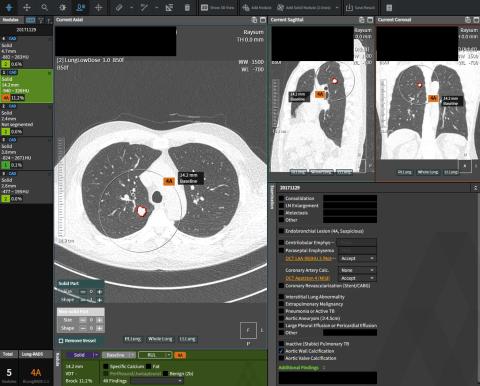Copy the Current Sagittal view icon
The width and height of the screenshot is (480, 386).
pos(362,20)
